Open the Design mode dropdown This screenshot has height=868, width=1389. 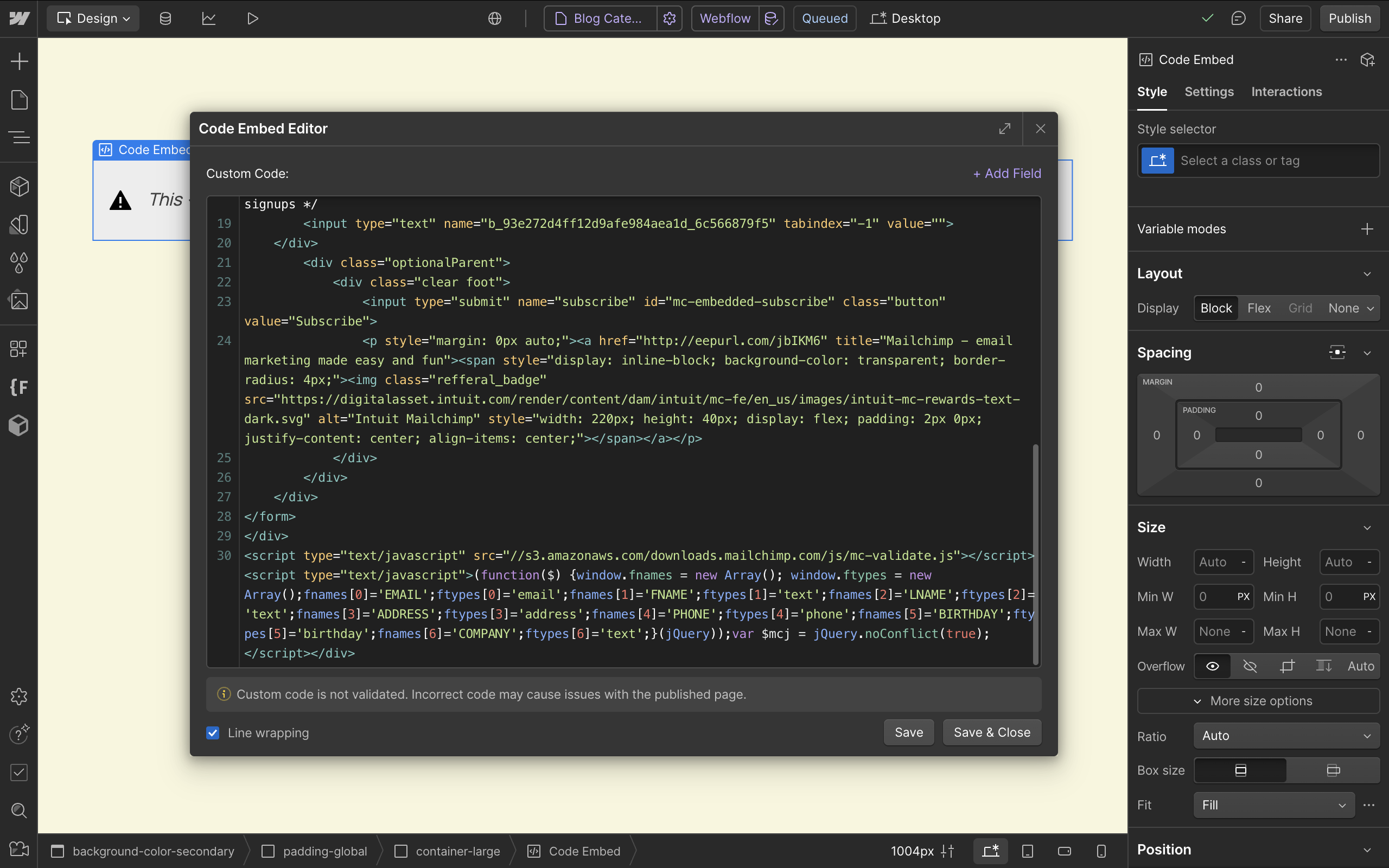[93, 18]
